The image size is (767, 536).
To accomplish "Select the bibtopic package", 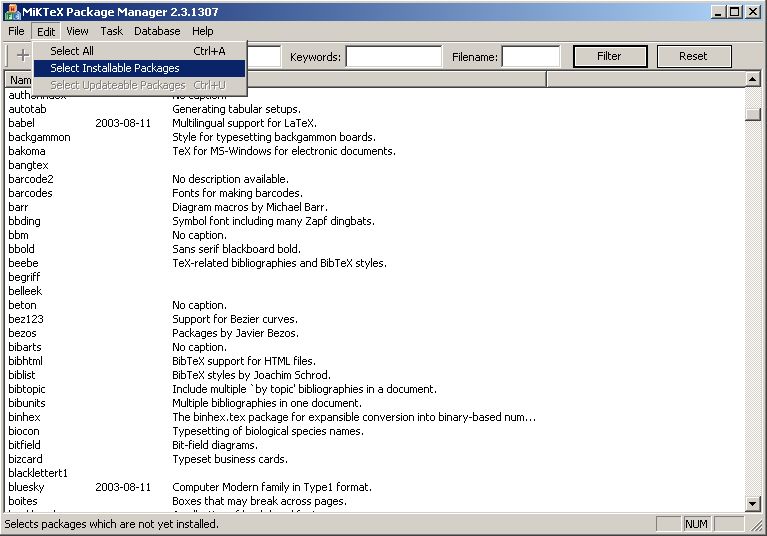I will click(27, 390).
